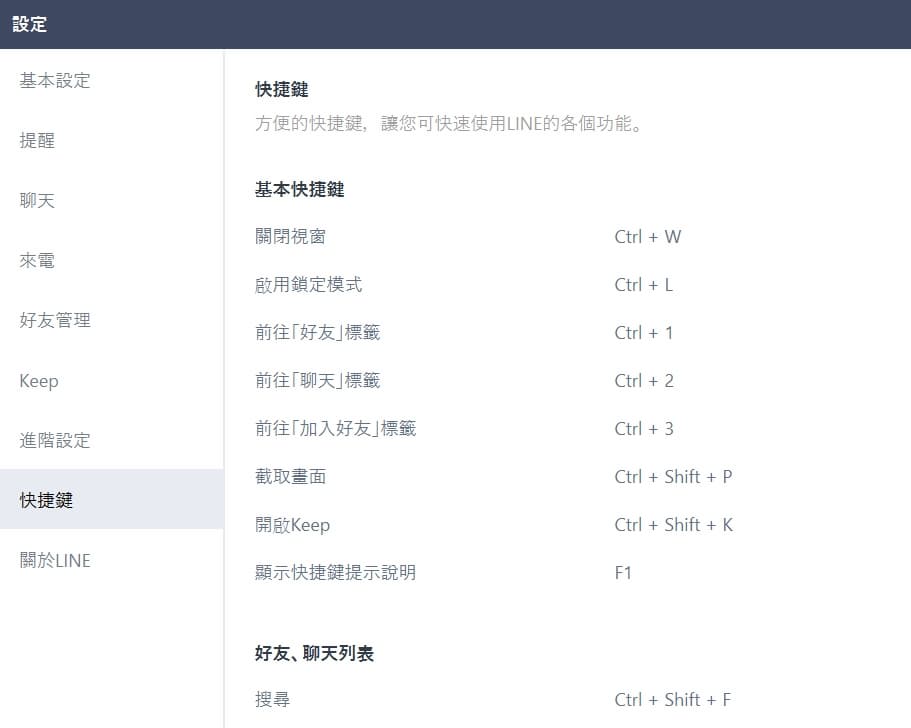Click the 啟用鎖定模式 shortcut label
The height and width of the screenshot is (728, 911).
309,285
